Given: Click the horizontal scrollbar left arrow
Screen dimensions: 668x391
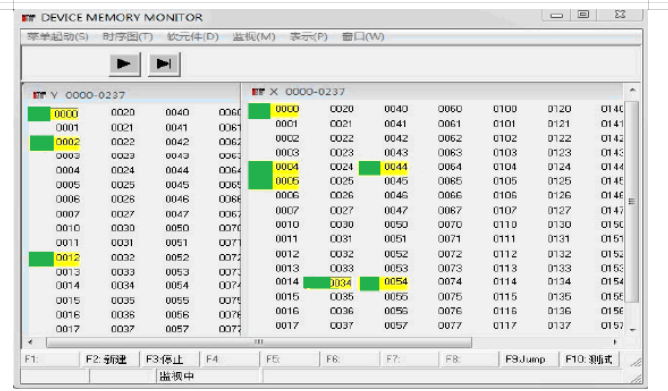Looking at the screenshot, I should 30,342.
